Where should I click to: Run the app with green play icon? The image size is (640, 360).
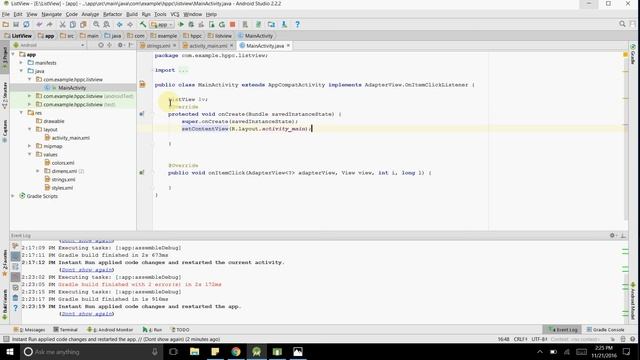[x=181, y=24]
